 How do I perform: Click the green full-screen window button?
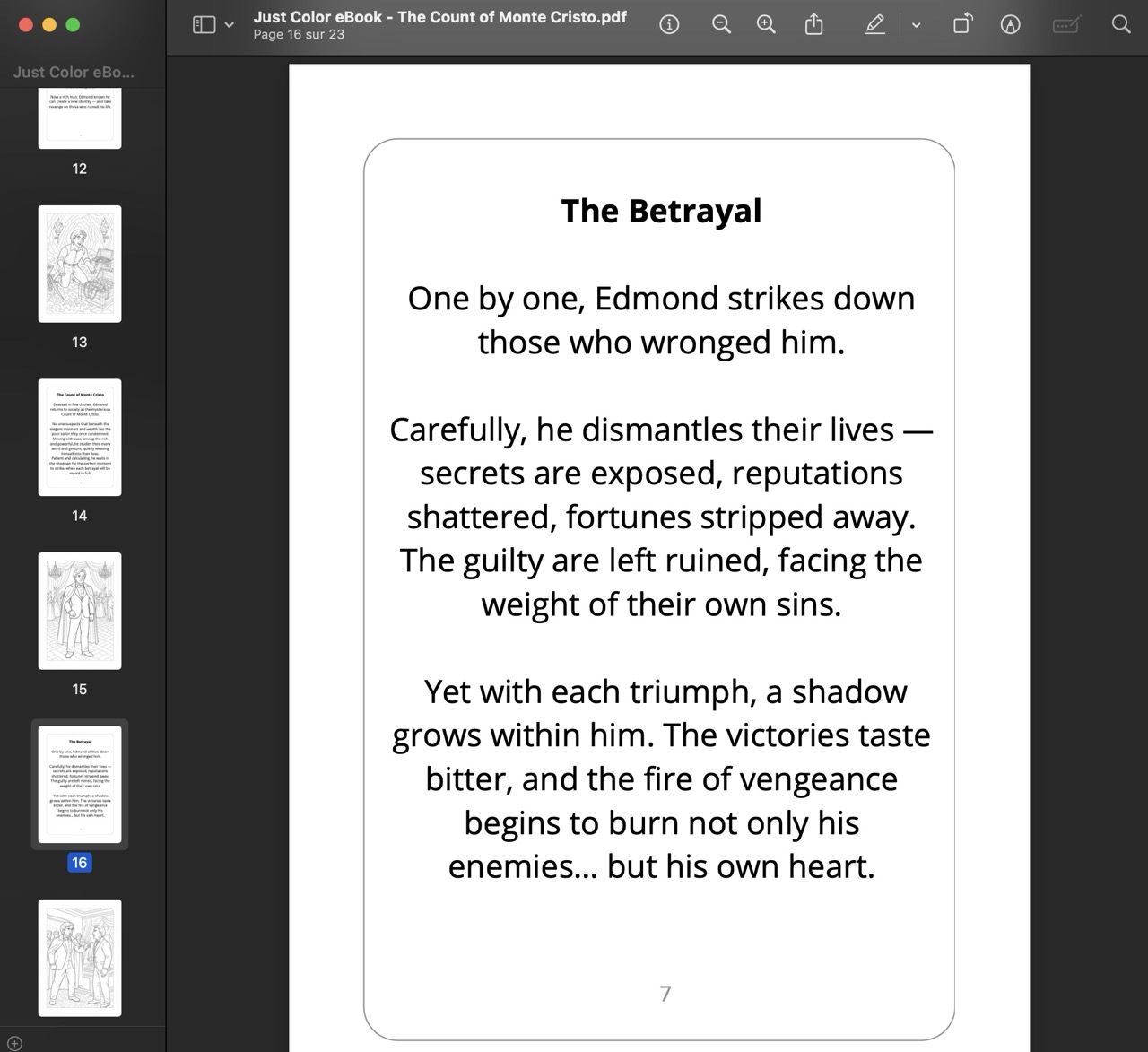pos(73,25)
